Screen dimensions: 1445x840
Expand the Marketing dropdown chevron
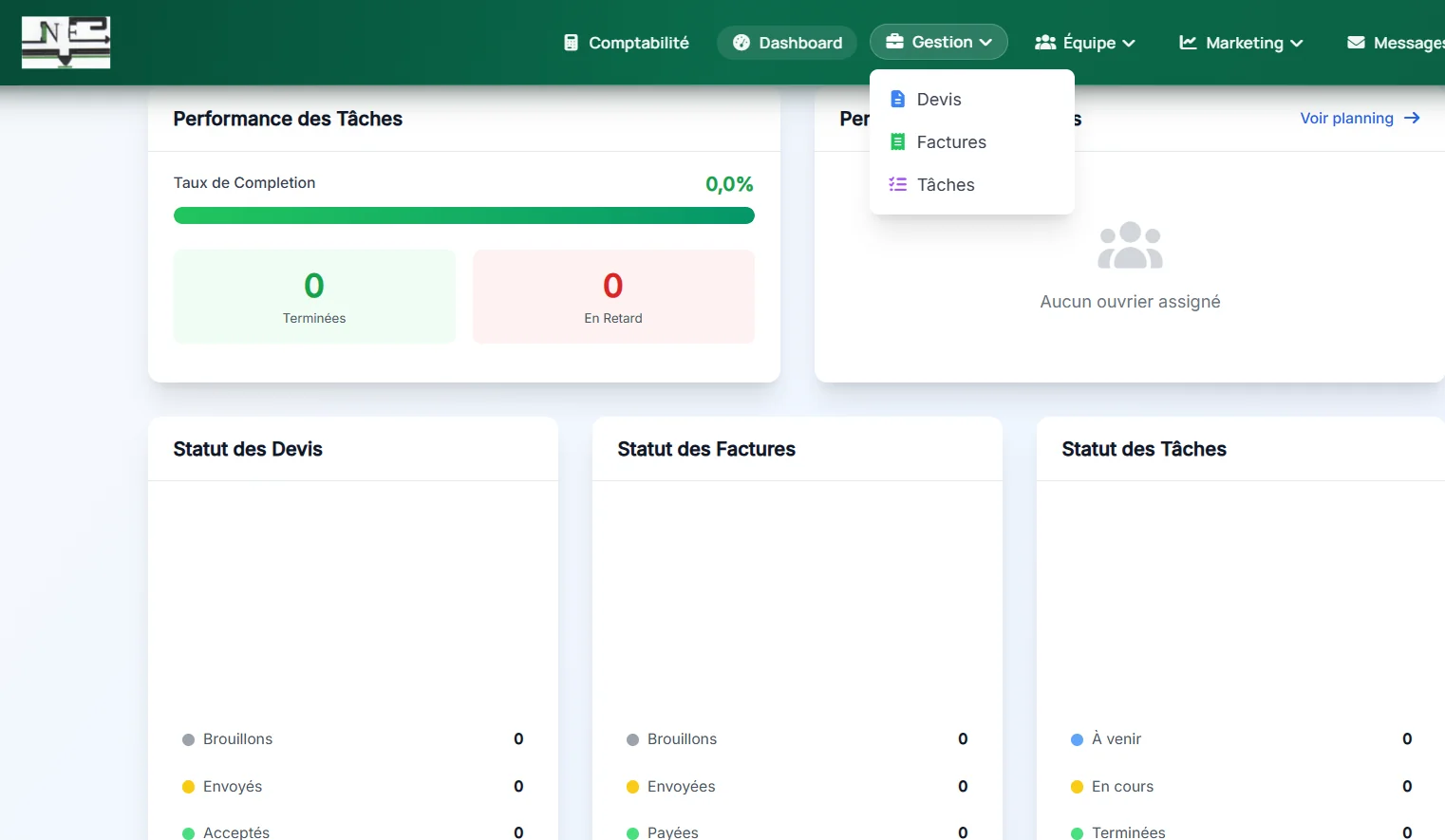(1296, 44)
